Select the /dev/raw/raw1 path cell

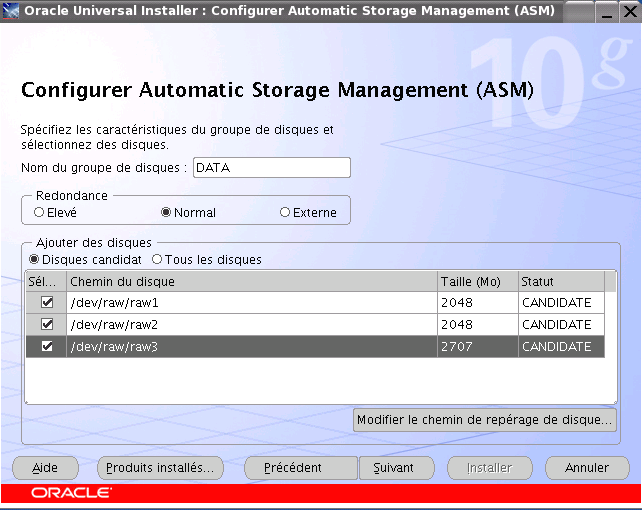click(252, 303)
